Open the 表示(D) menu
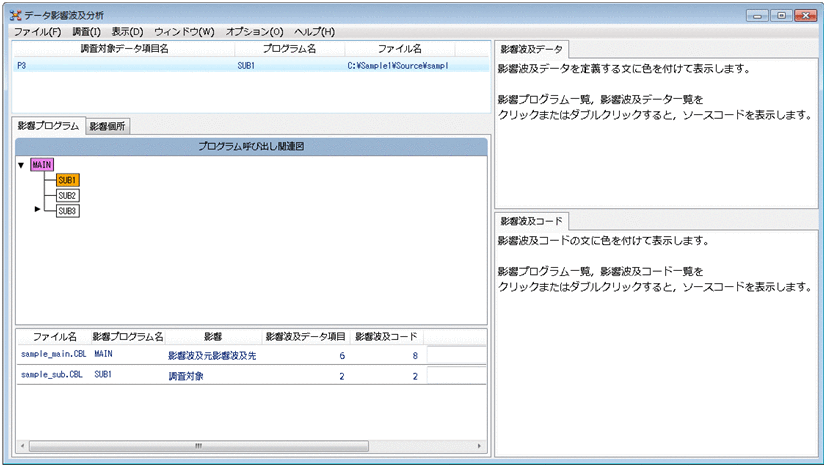Image resolution: width=827 pixels, height=468 pixels. click(127, 32)
